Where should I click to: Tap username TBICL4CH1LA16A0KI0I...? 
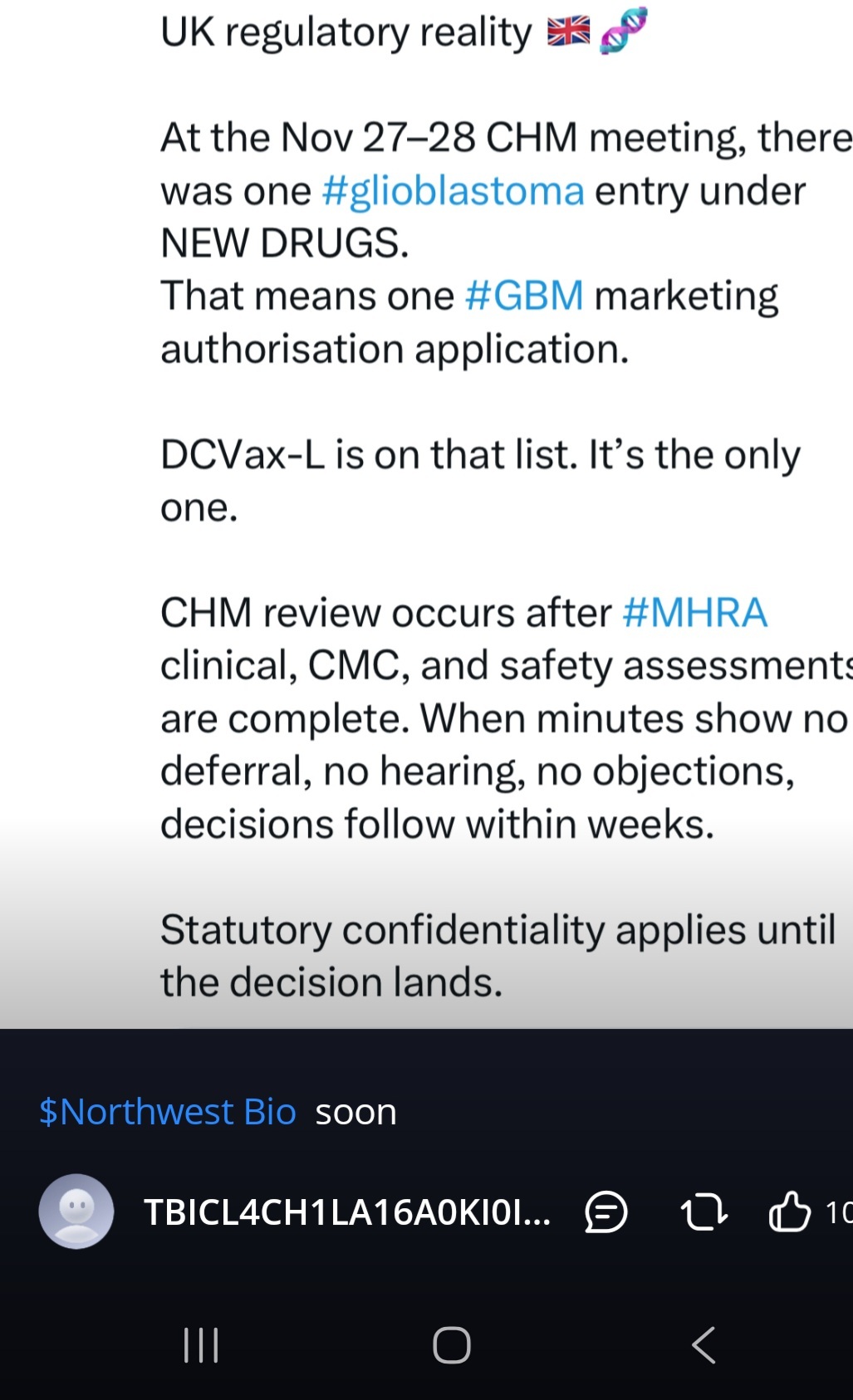(347, 1212)
